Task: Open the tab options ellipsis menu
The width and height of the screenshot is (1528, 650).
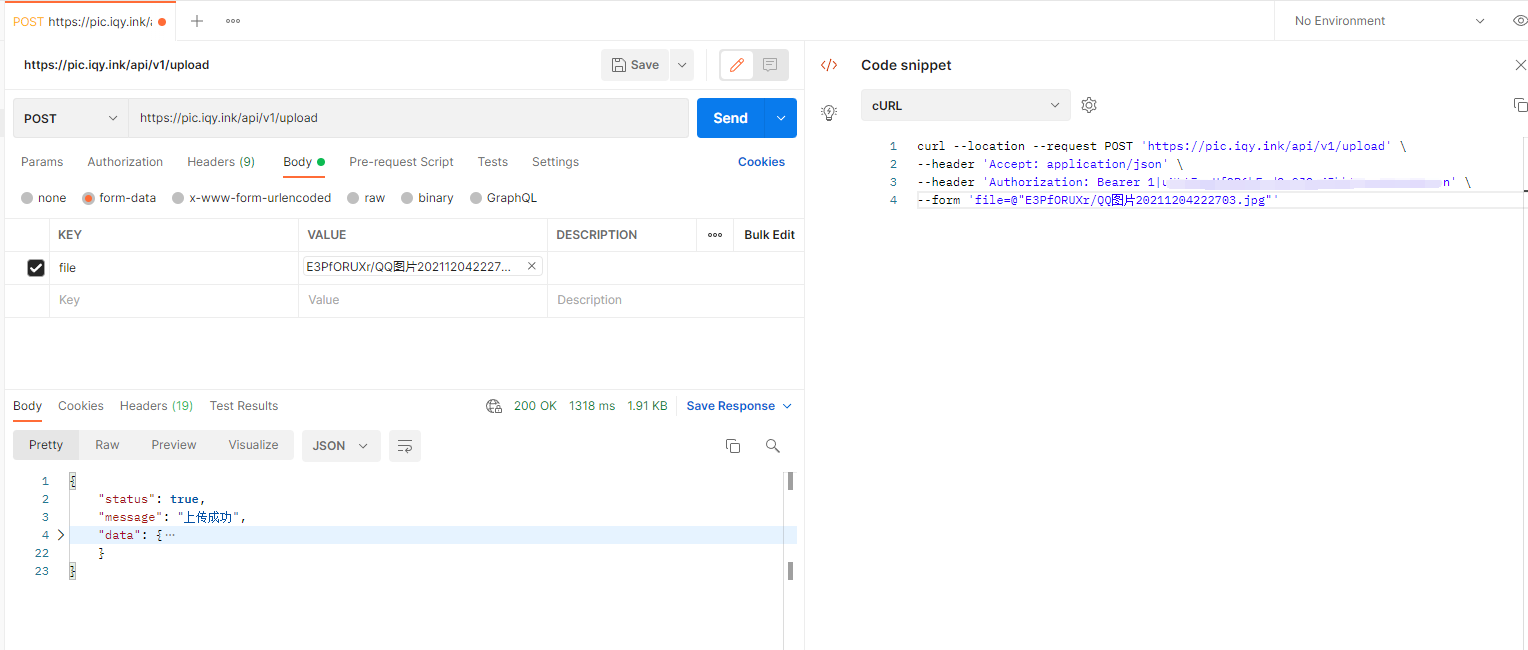Action: 233,21
